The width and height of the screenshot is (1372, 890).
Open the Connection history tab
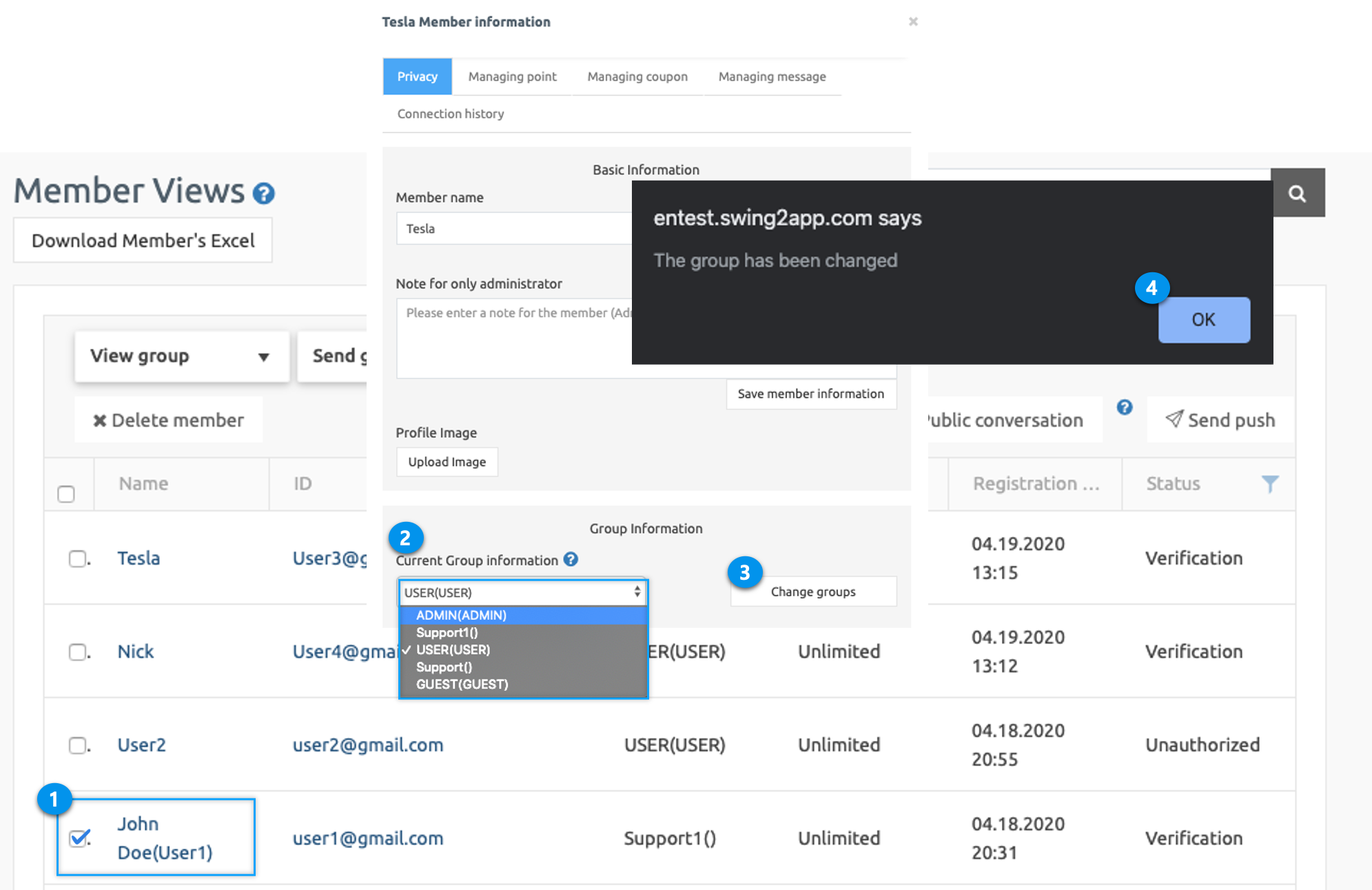click(450, 114)
